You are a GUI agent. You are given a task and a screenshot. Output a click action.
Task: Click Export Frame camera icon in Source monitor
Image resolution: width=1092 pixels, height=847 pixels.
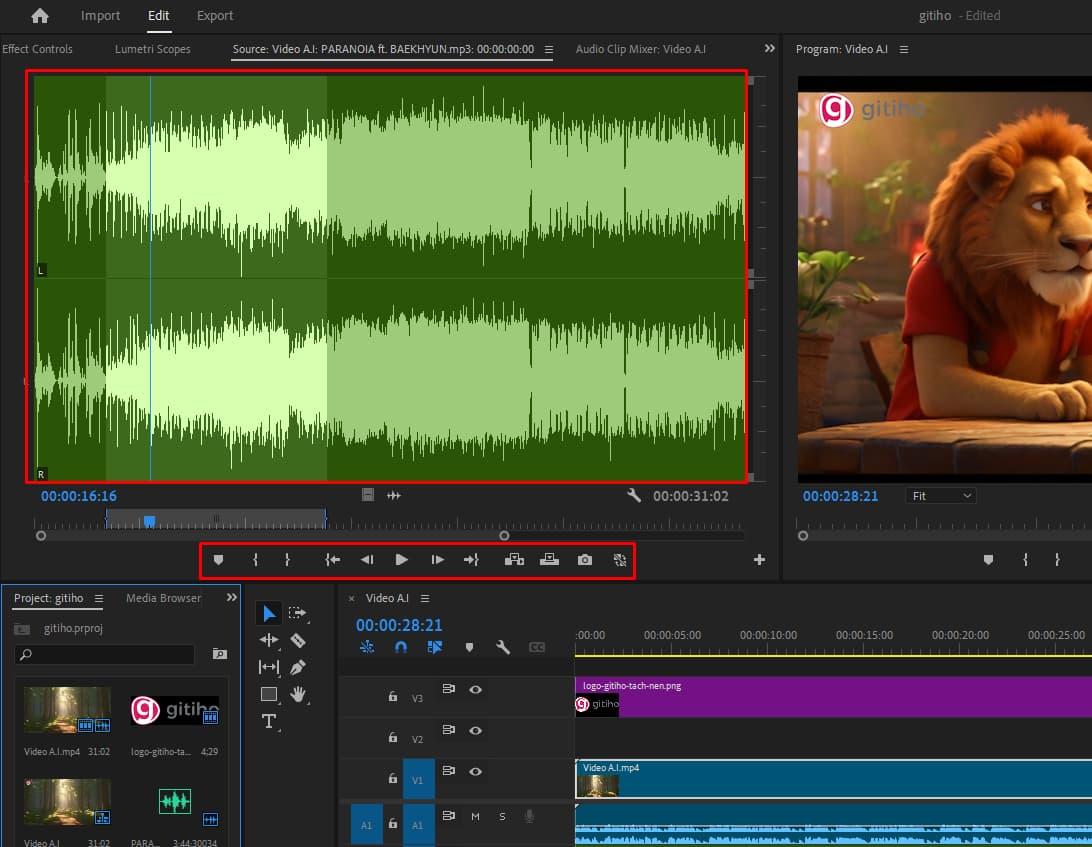(585, 560)
